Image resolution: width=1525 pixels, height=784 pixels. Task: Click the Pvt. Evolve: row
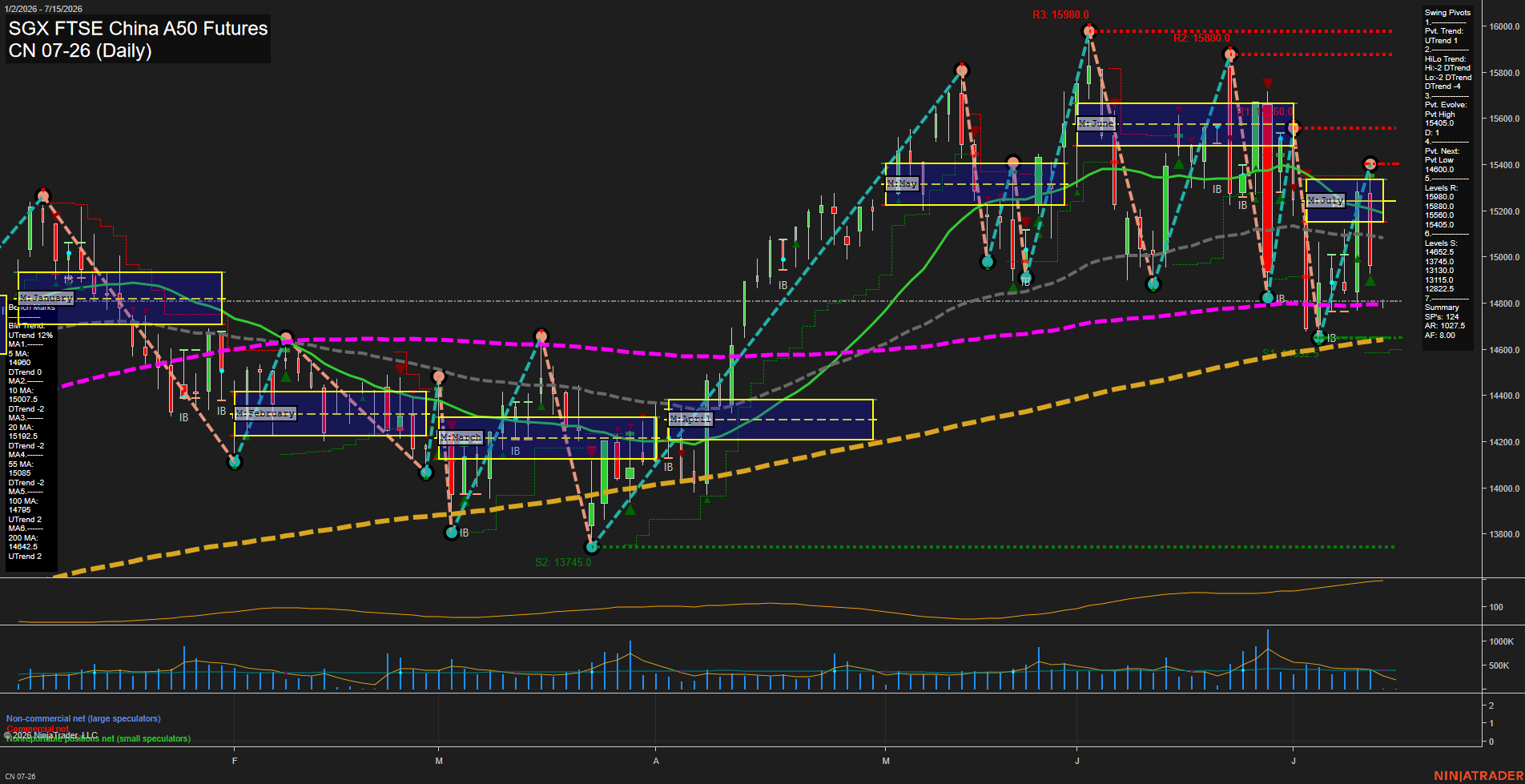[x=1446, y=105]
